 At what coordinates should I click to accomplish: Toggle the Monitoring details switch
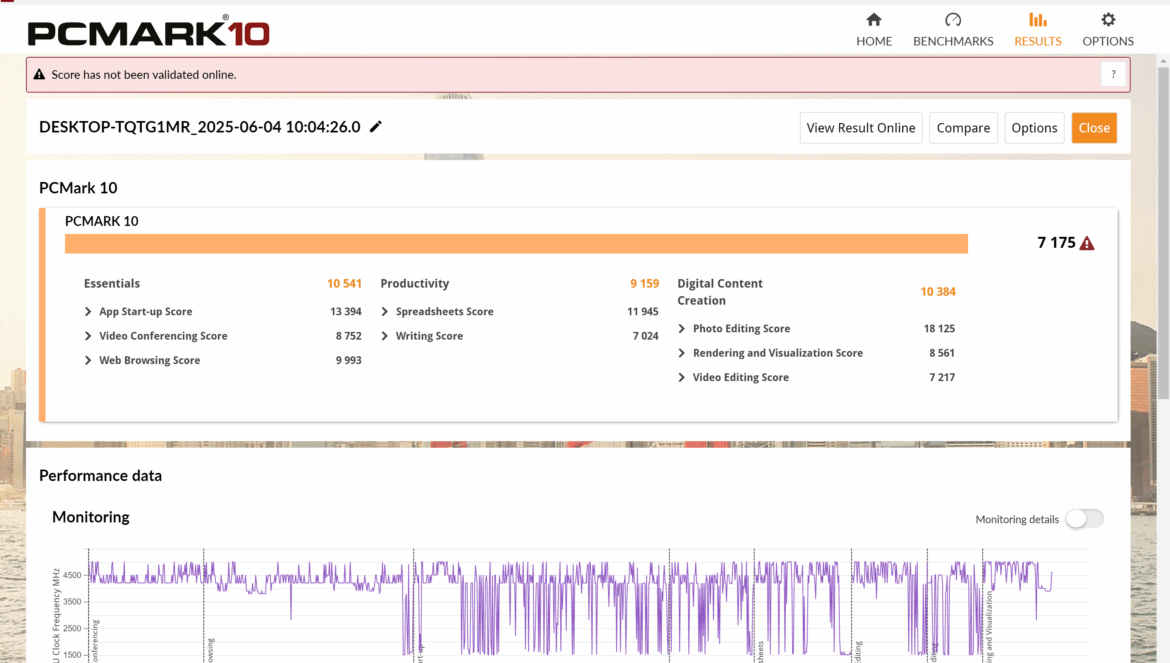[x=1084, y=519]
